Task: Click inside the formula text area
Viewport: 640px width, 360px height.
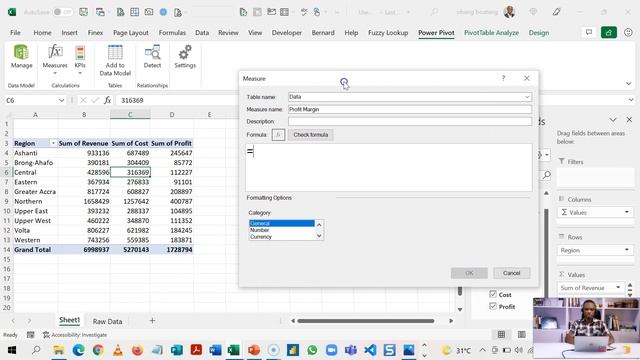Action: click(389, 167)
